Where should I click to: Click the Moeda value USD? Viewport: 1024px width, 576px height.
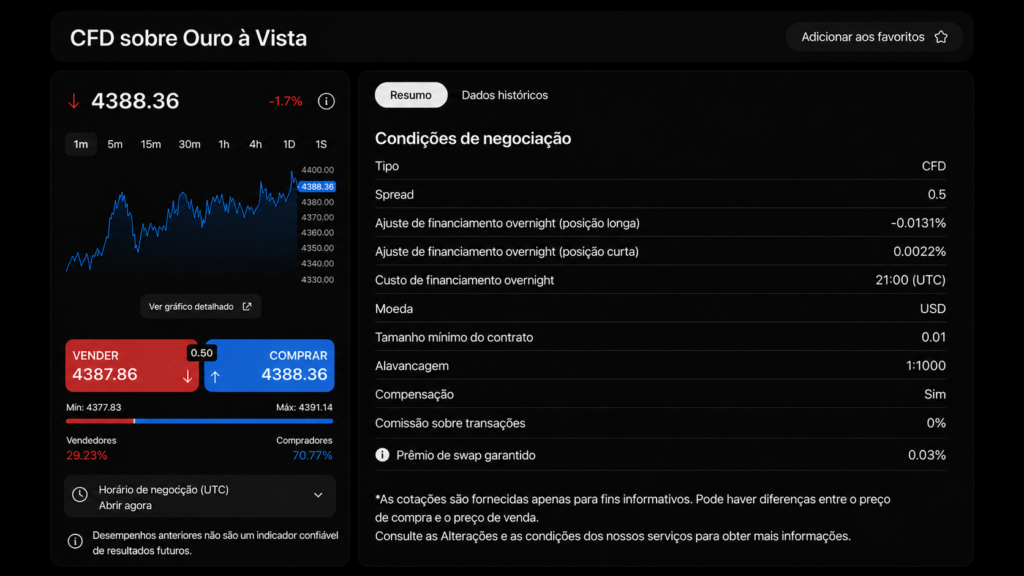[933, 309]
